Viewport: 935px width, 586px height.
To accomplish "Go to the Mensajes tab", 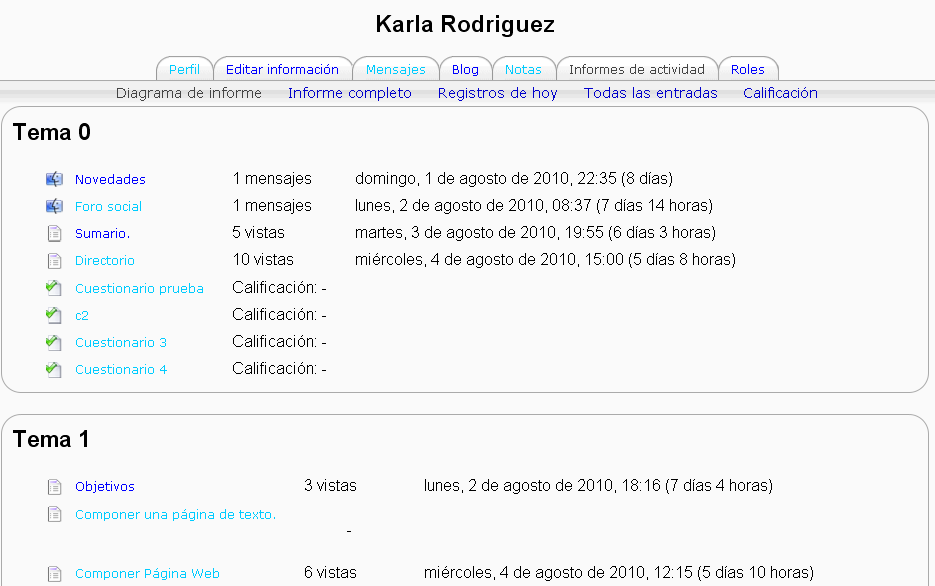I will (x=395, y=70).
